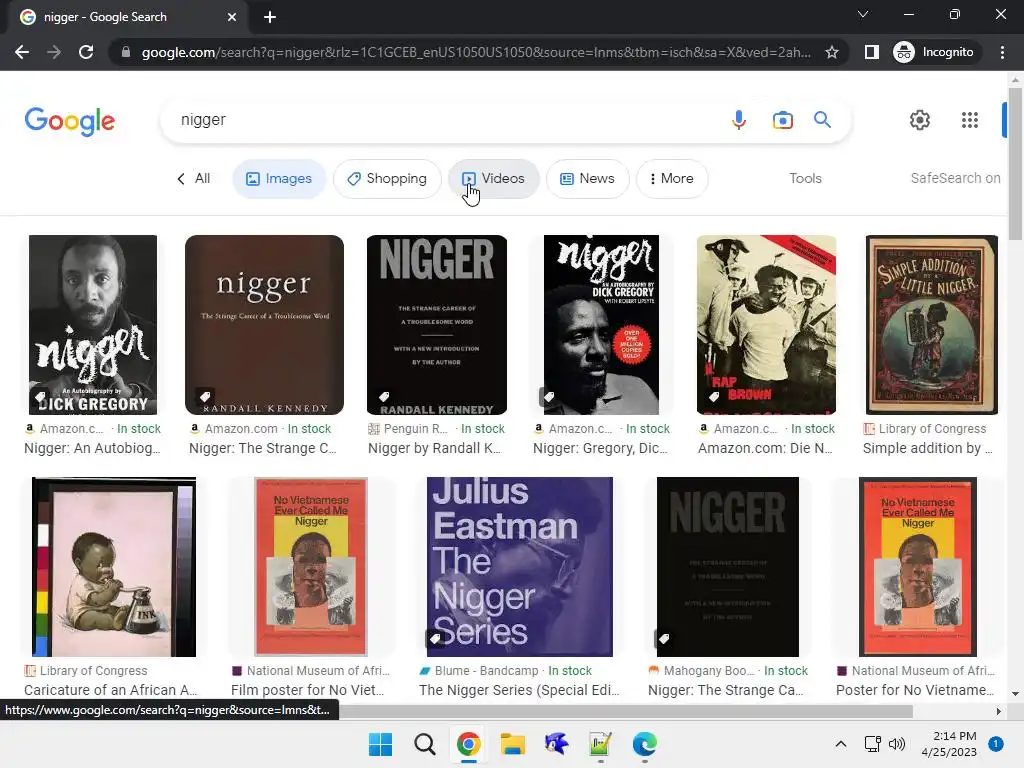This screenshot has width=1024, height=768.
Task: Click the Sonic character taskbar icon
Action: (556, 744)
